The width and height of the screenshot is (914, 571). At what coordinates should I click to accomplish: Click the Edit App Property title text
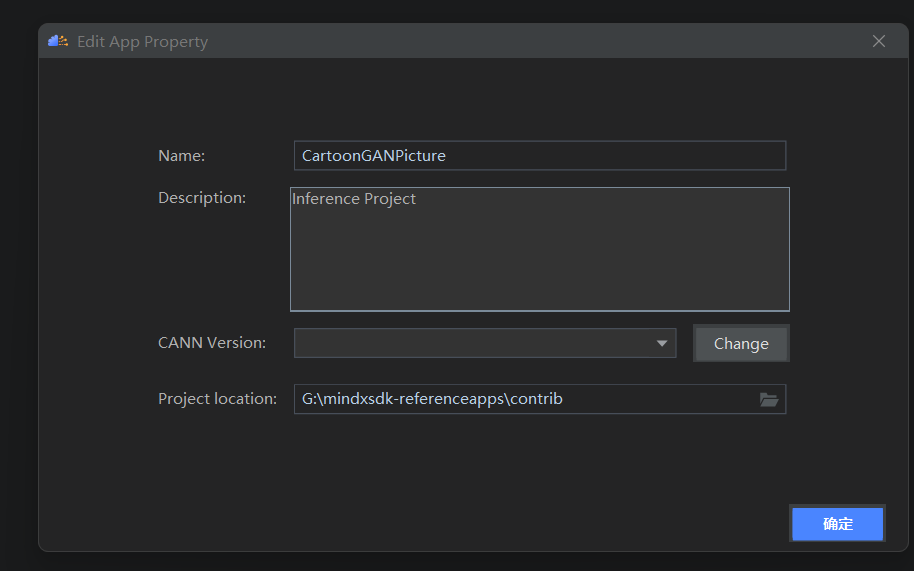coord(142,42)
